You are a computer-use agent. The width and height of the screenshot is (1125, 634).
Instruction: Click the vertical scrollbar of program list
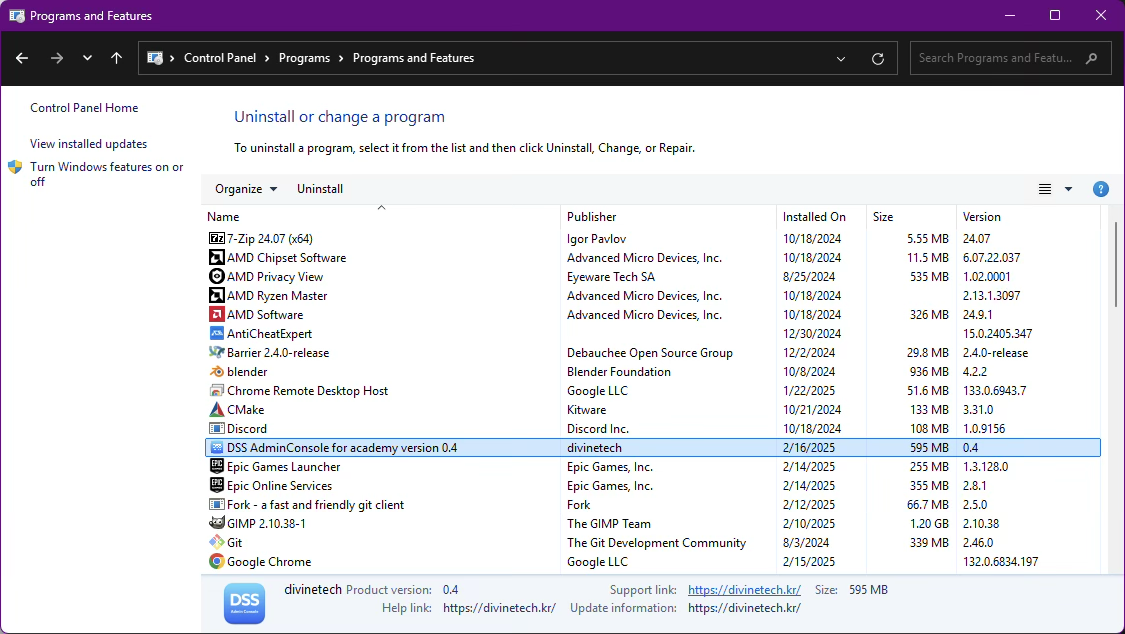tap(1116, 266)
